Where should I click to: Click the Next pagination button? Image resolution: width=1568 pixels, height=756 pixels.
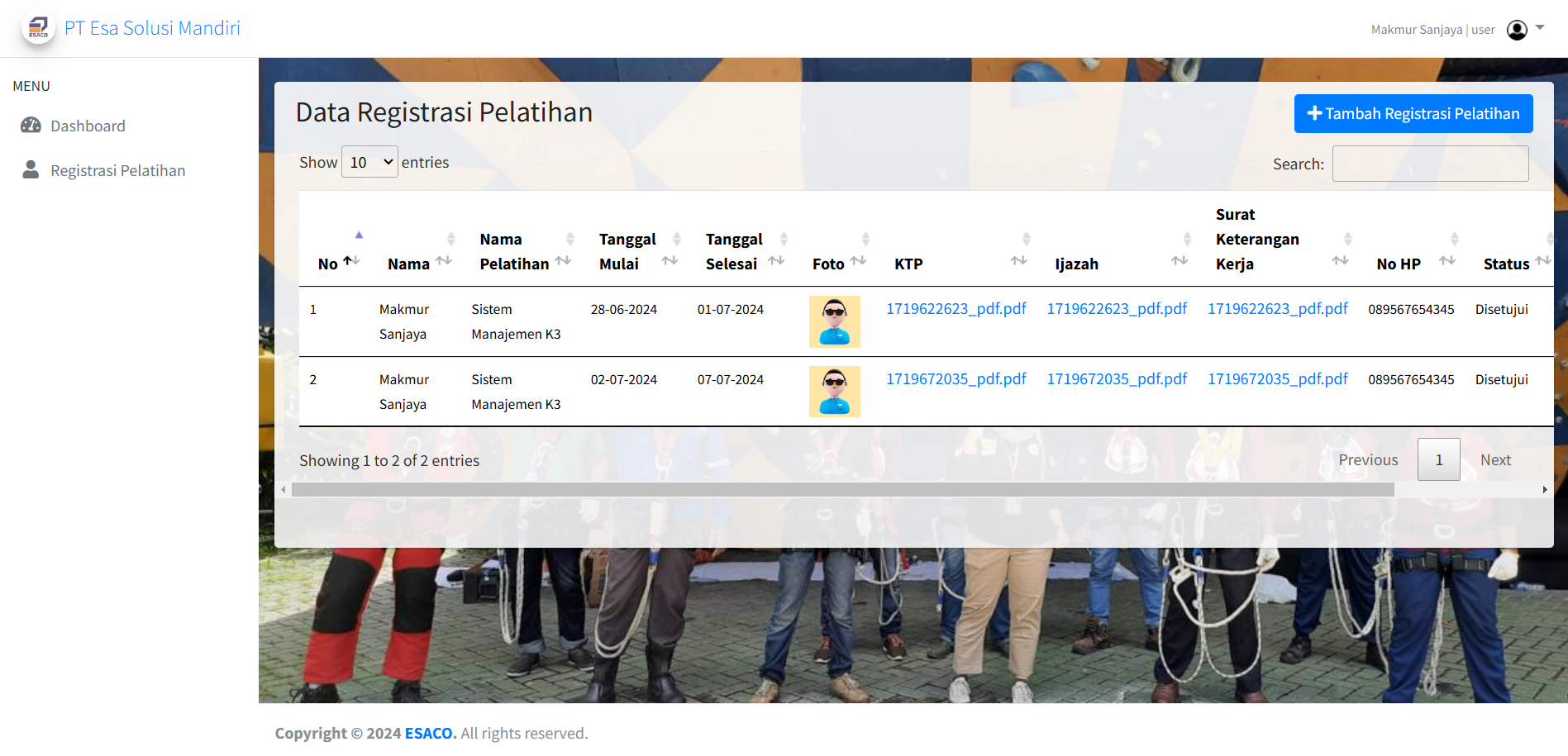[1495, 459]
